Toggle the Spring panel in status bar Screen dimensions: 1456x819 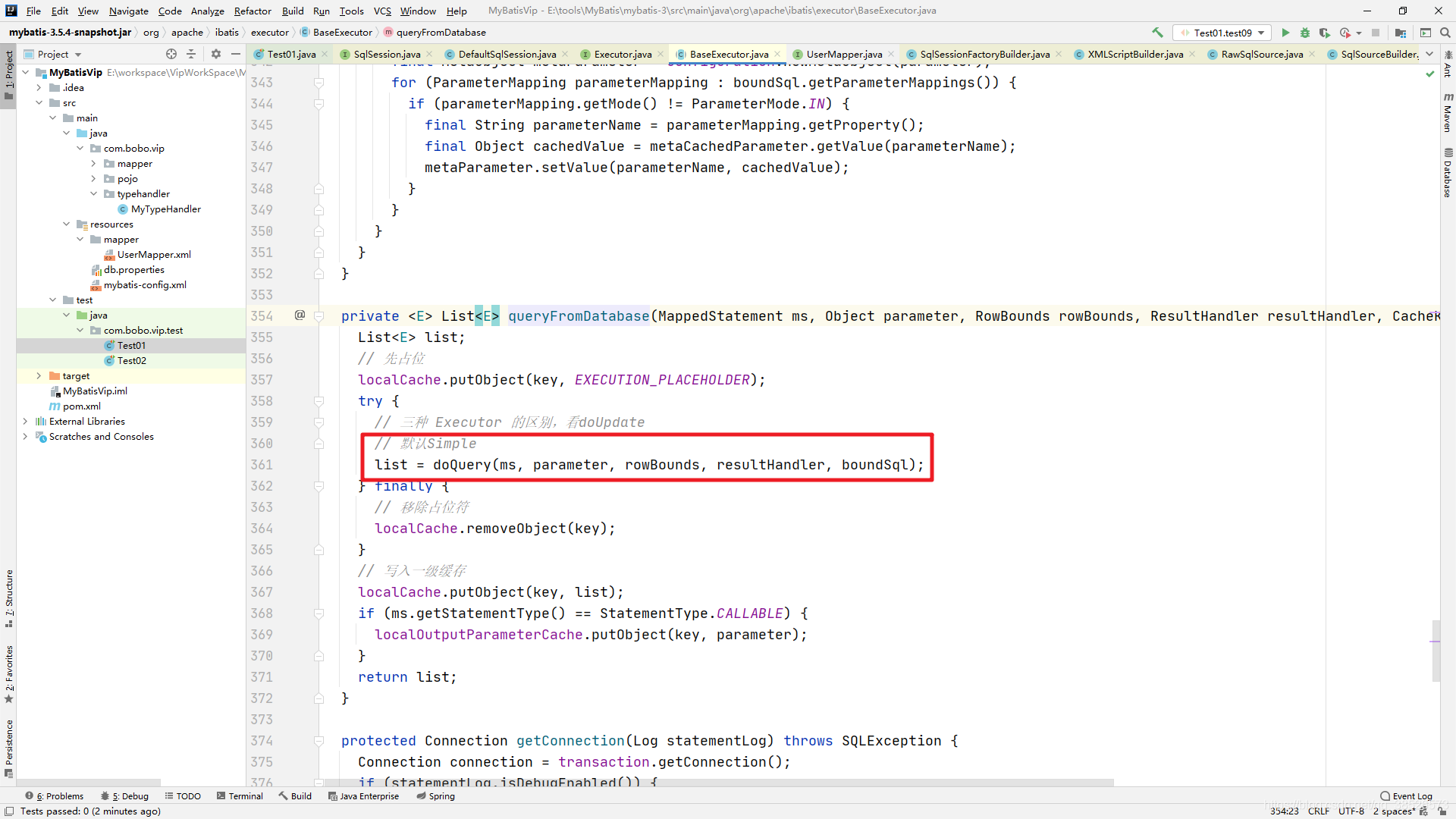(x=440, y=796)
